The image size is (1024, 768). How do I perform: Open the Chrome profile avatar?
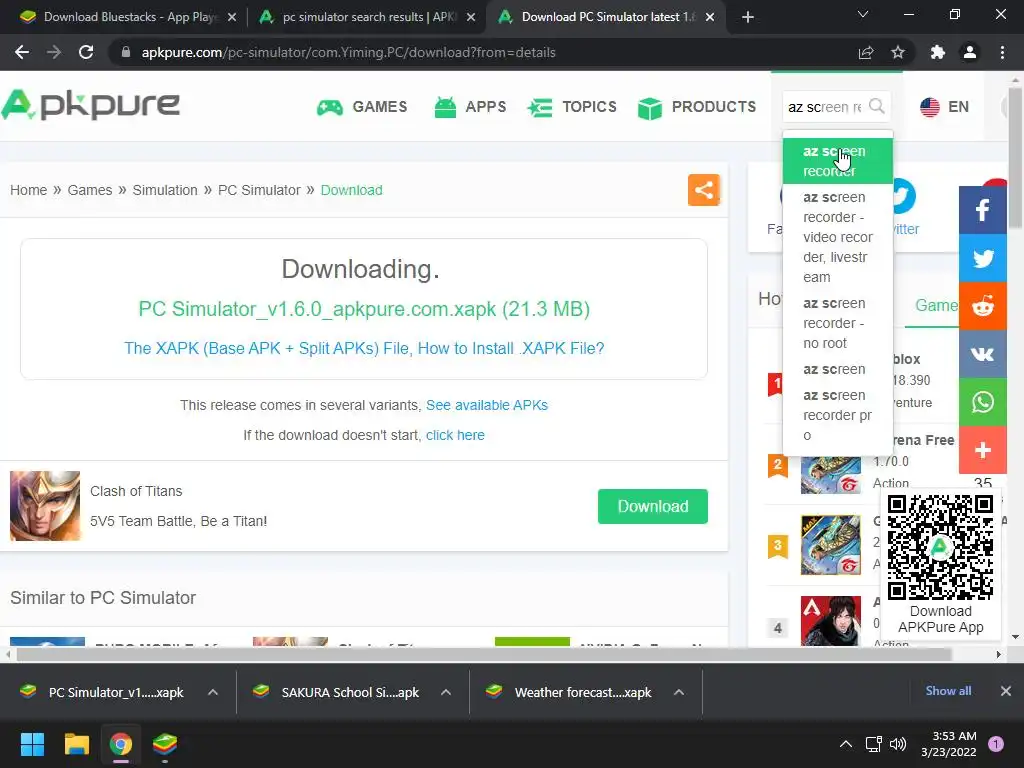coord(970,52)
